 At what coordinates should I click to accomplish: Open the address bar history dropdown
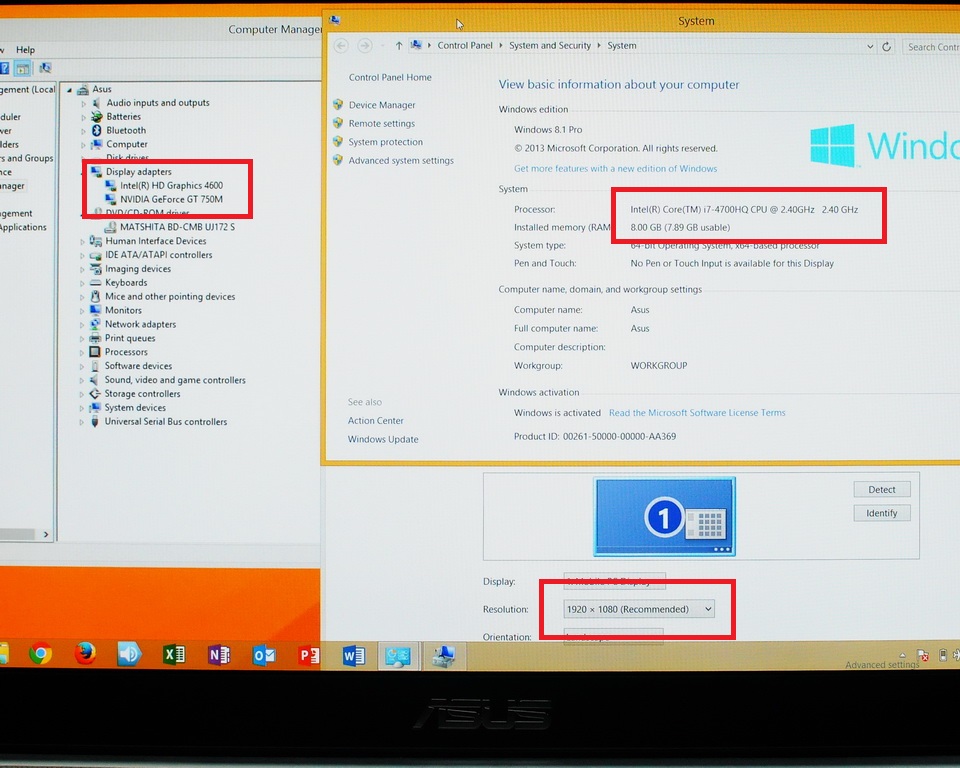[x=870, y=47]
